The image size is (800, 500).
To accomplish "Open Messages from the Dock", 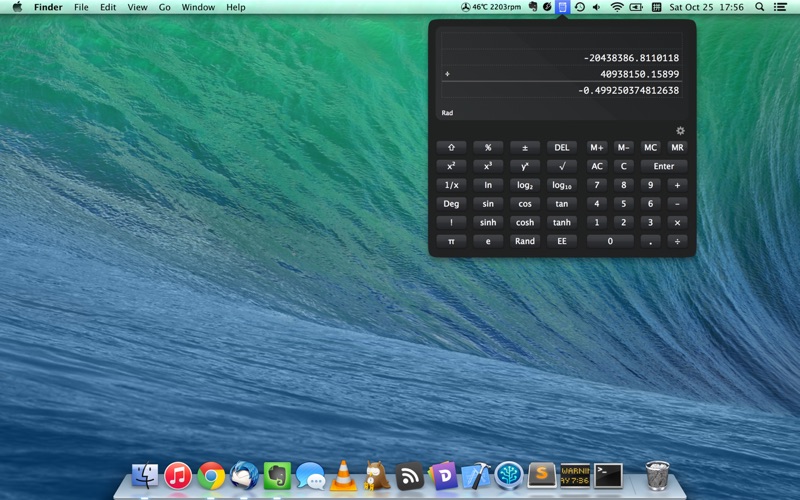I will pos(310,476).
